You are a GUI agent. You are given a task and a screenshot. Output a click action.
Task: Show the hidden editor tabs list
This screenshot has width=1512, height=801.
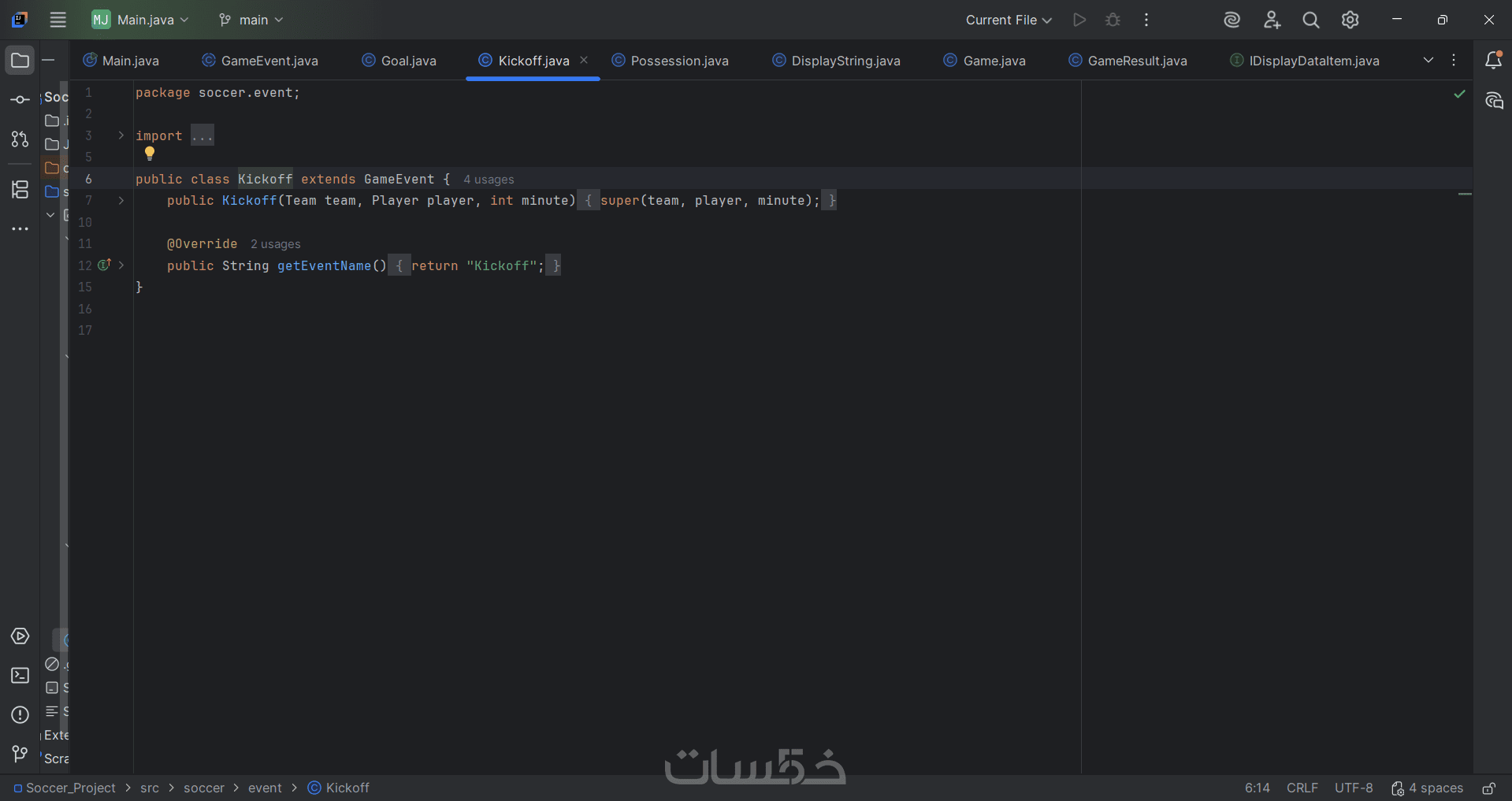pyautogui.click(x=1428, y=60)
